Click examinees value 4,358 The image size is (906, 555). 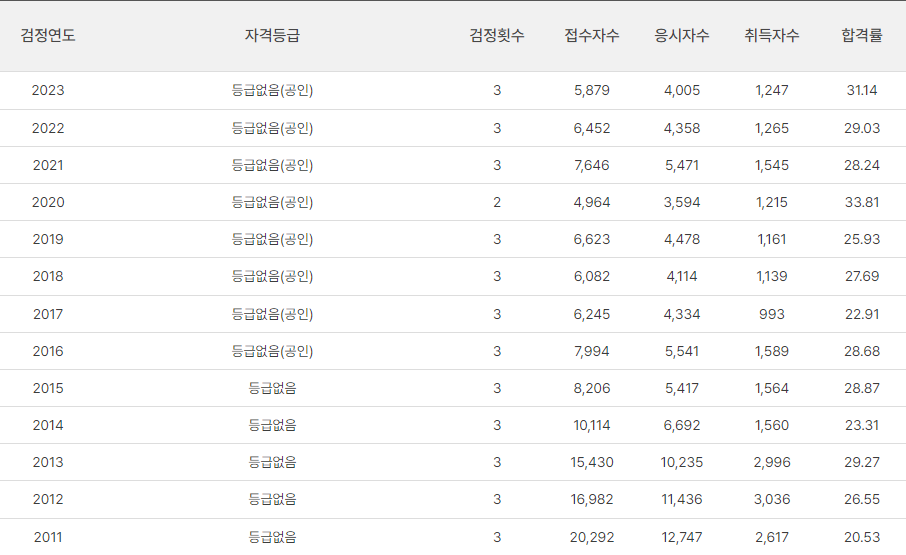[x=682, y=128]
